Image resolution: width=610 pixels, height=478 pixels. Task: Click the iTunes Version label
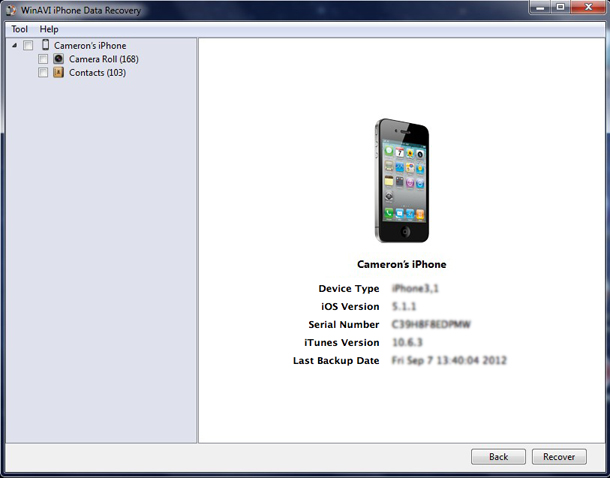pos(342,343)
